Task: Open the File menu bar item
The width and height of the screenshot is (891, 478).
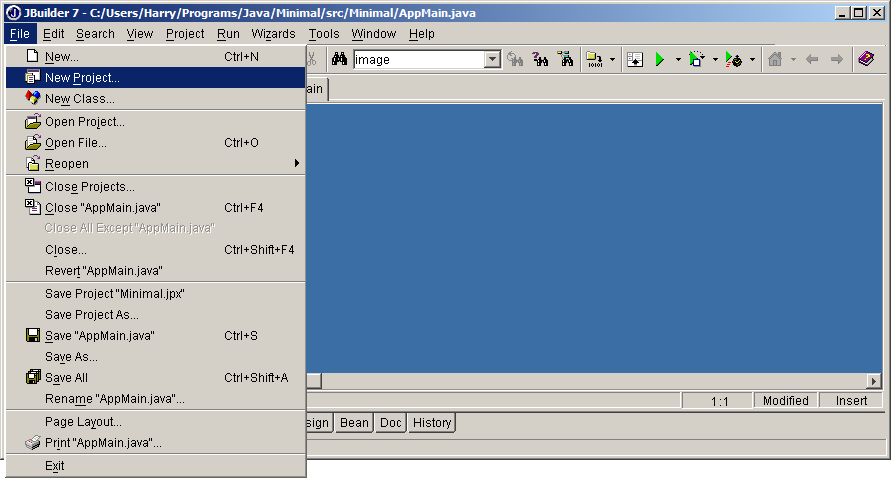Action: click(x=20, y=34)
